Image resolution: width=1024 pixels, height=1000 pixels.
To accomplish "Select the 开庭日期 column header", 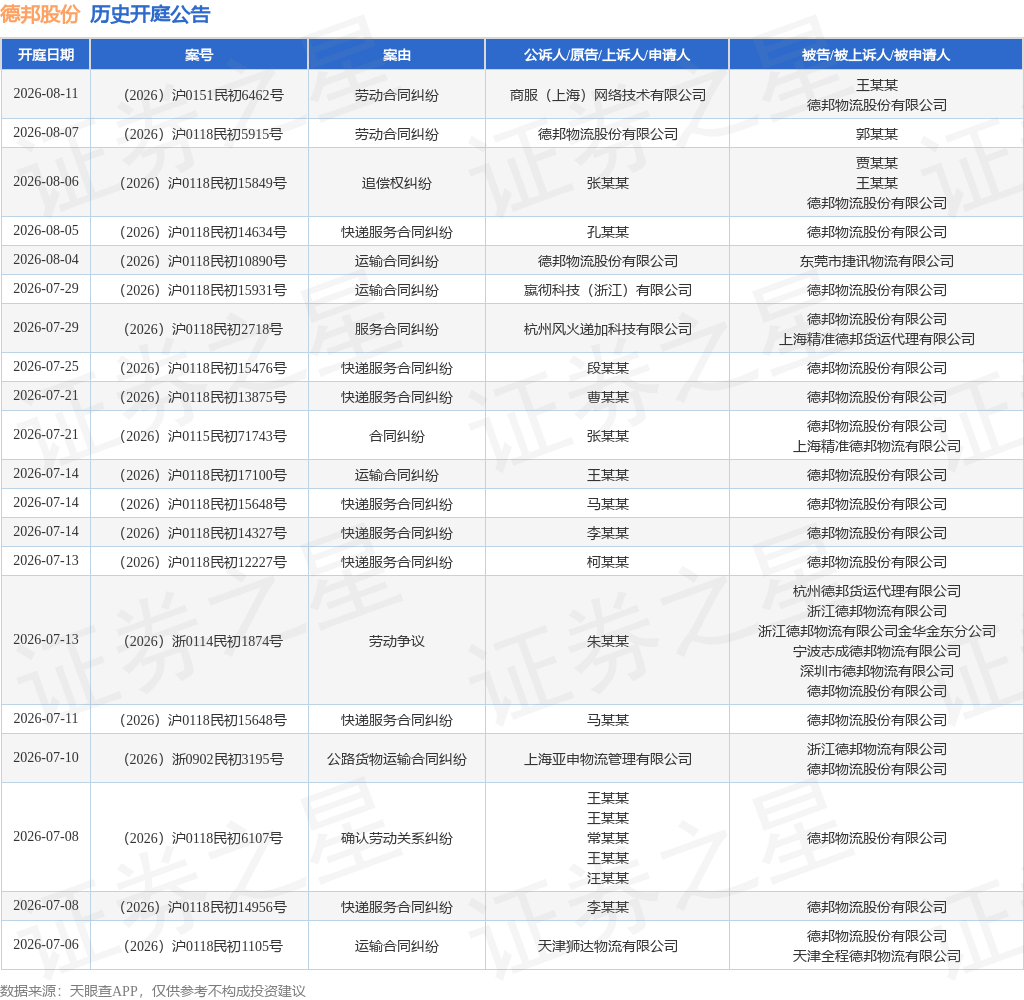I will coord(46,55).
